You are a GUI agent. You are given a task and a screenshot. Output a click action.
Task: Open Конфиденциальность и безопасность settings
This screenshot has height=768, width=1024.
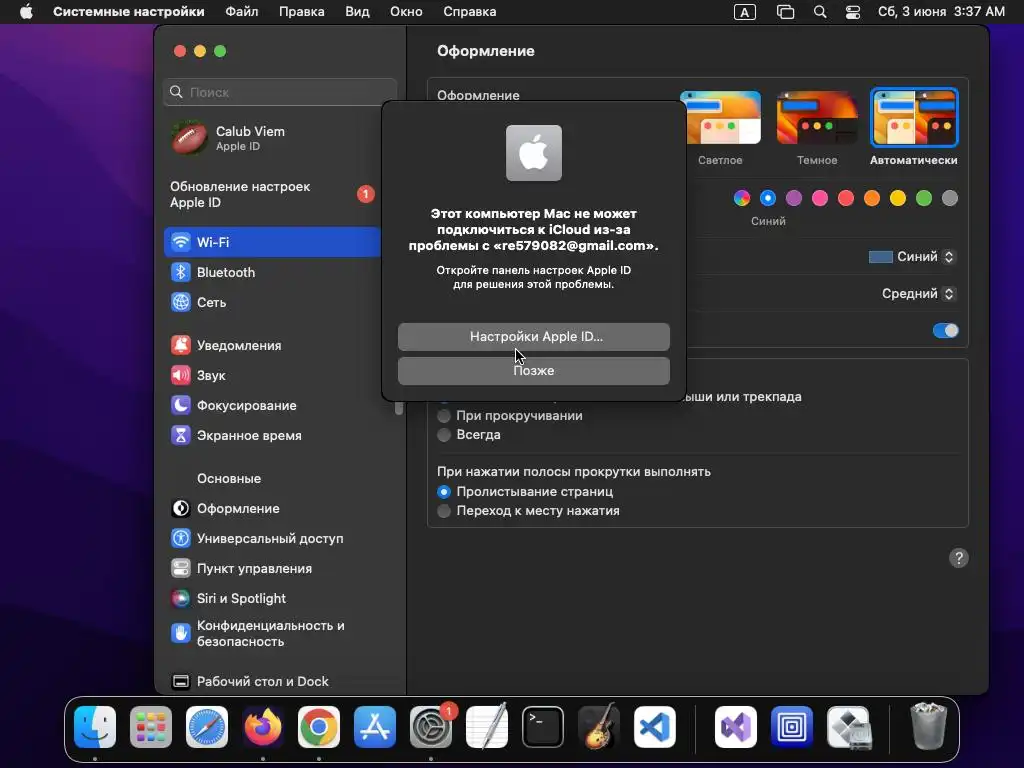[x=273, y=633]
